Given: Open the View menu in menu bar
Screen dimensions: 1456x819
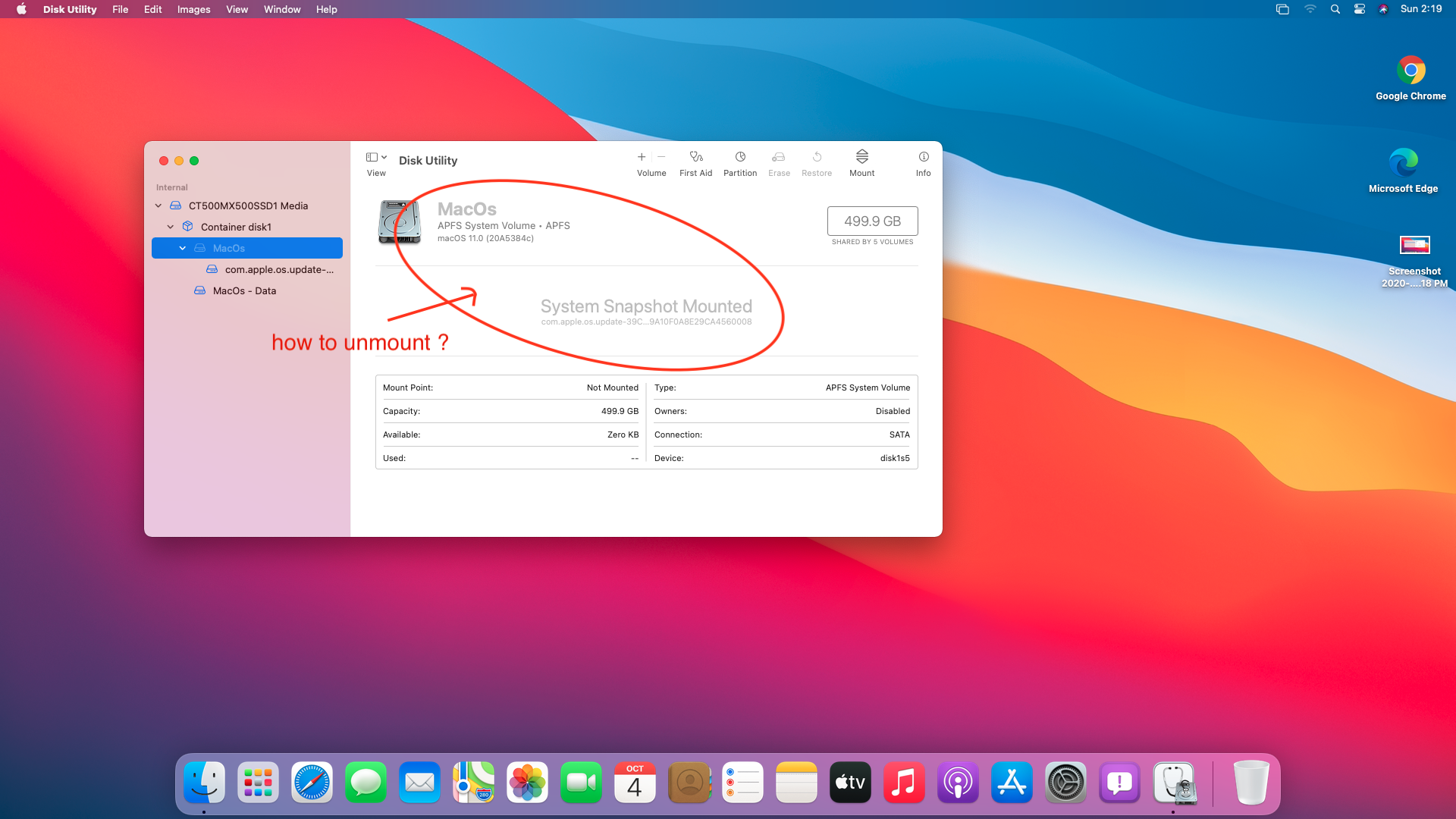Looking at the screenshot, I should pos(237,9).
